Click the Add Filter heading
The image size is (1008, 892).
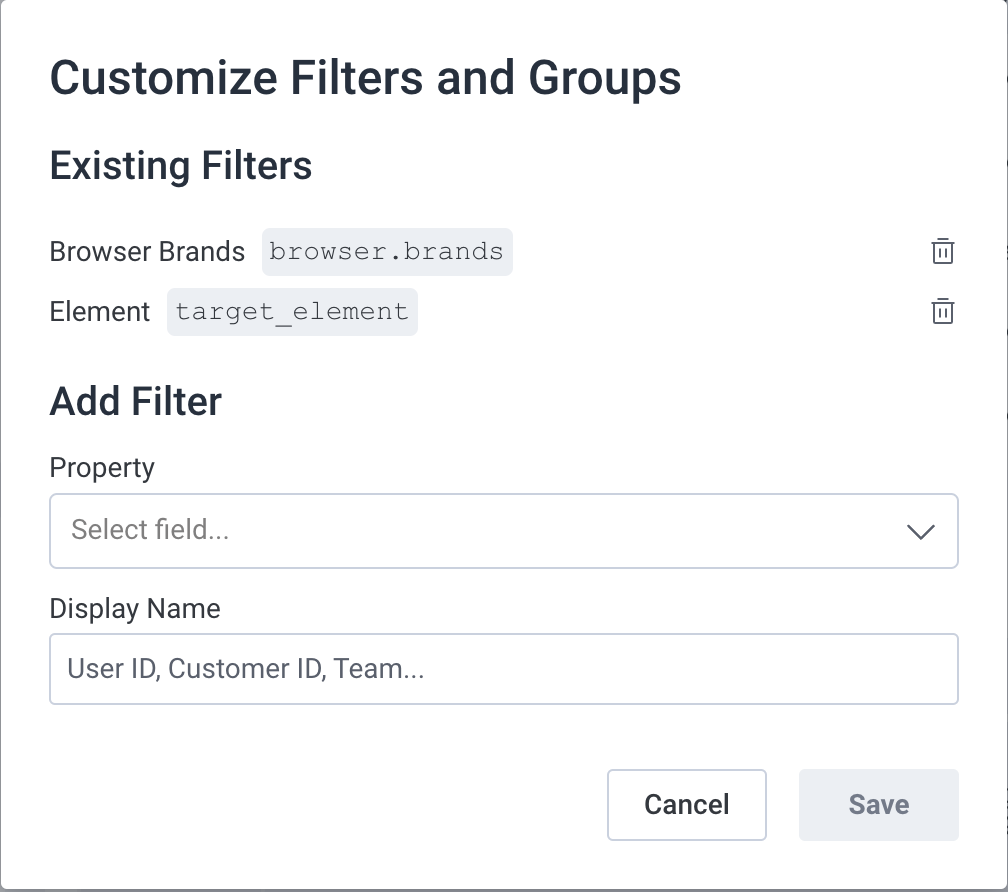coord(135,400)
